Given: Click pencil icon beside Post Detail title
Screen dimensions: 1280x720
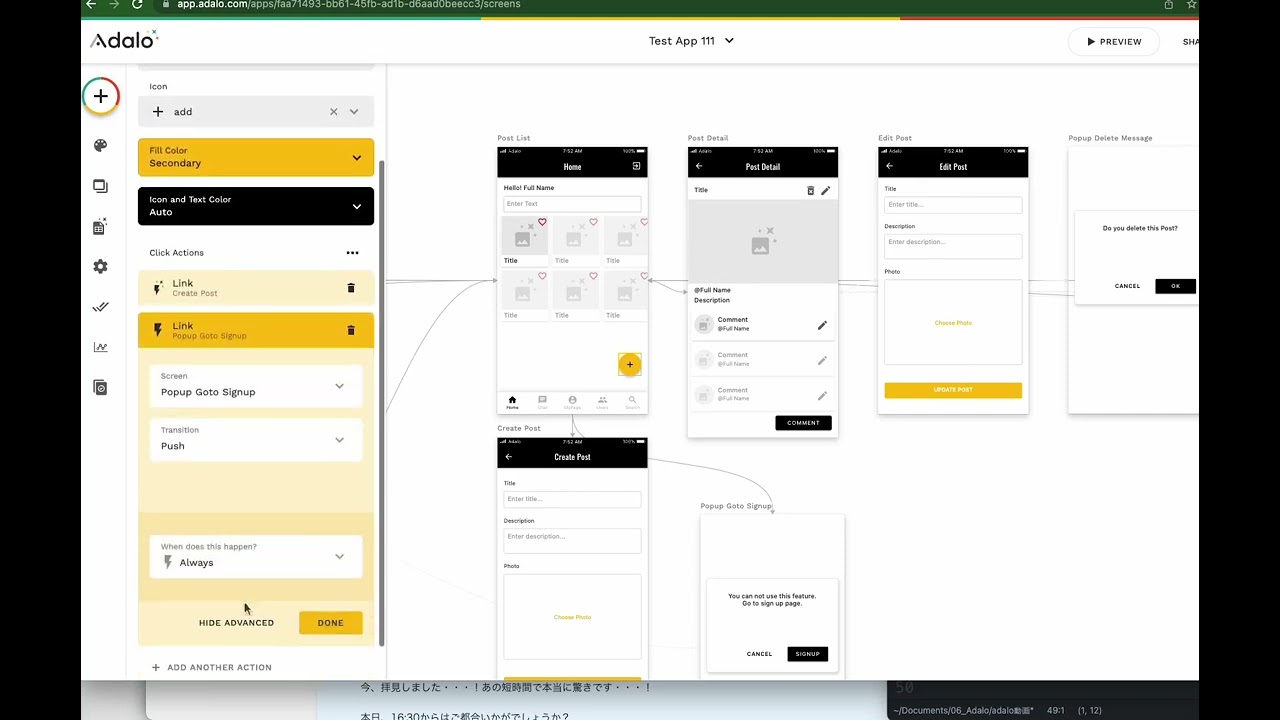Looking at the screenshot, I should (x=826, y=190).
